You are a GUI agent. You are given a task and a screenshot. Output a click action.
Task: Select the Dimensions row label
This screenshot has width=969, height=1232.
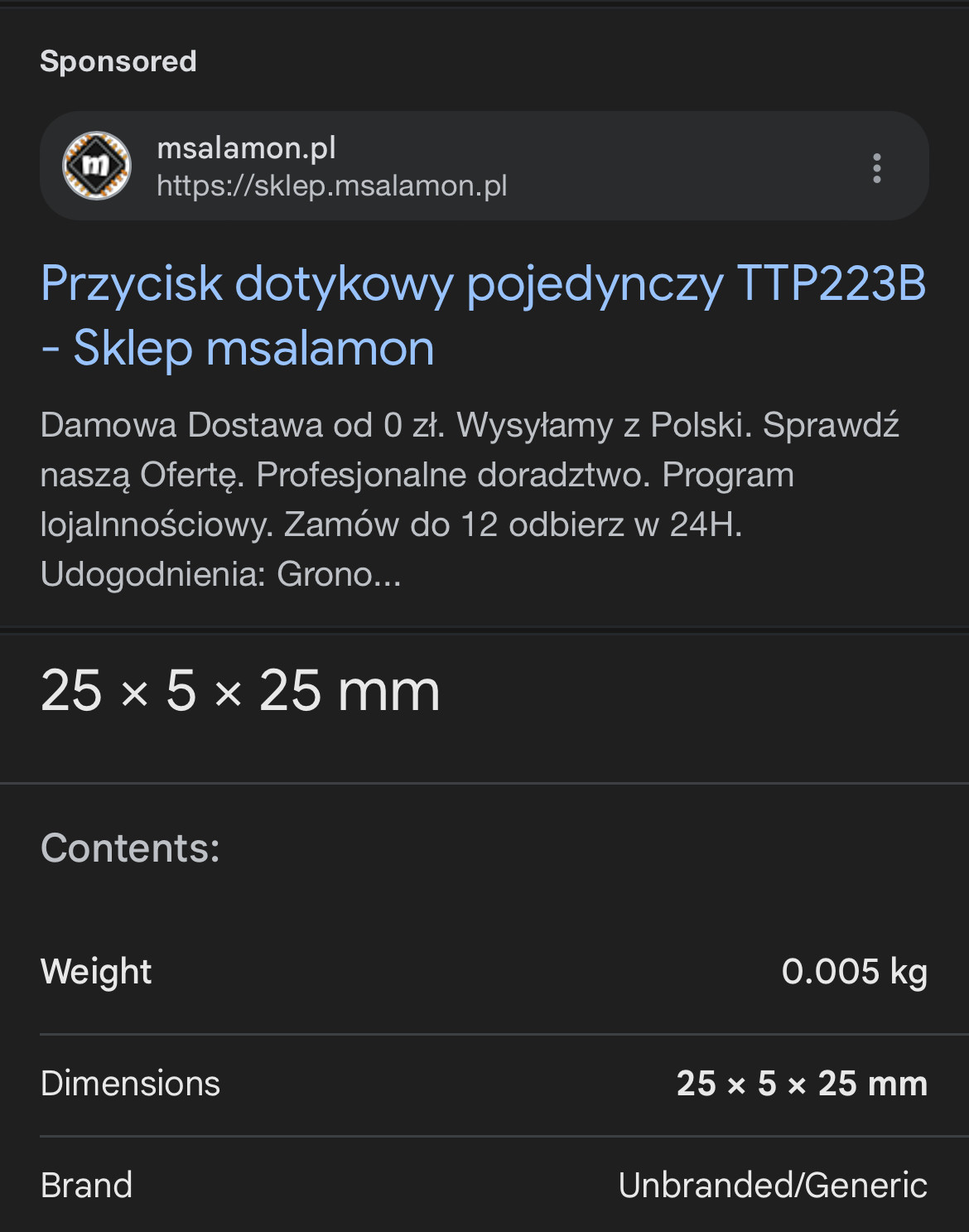130,1084
